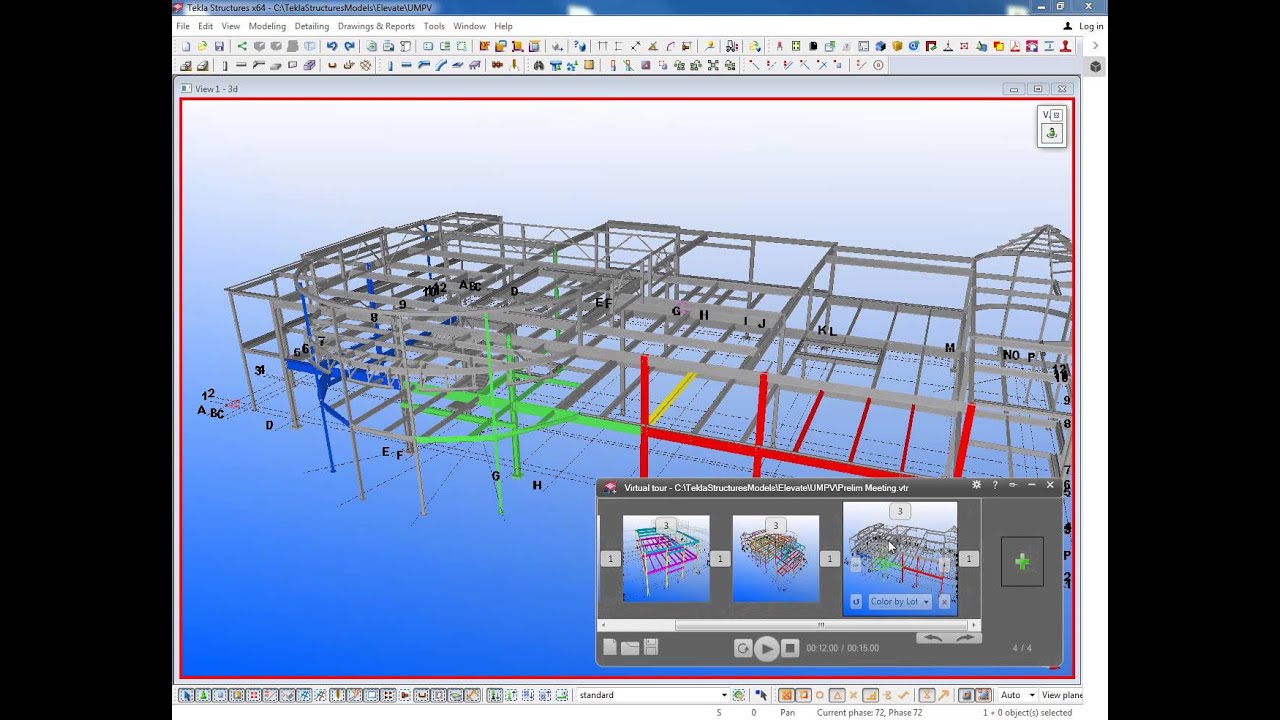Toggle loop playback in Virtual tour

tap(743, 648)
